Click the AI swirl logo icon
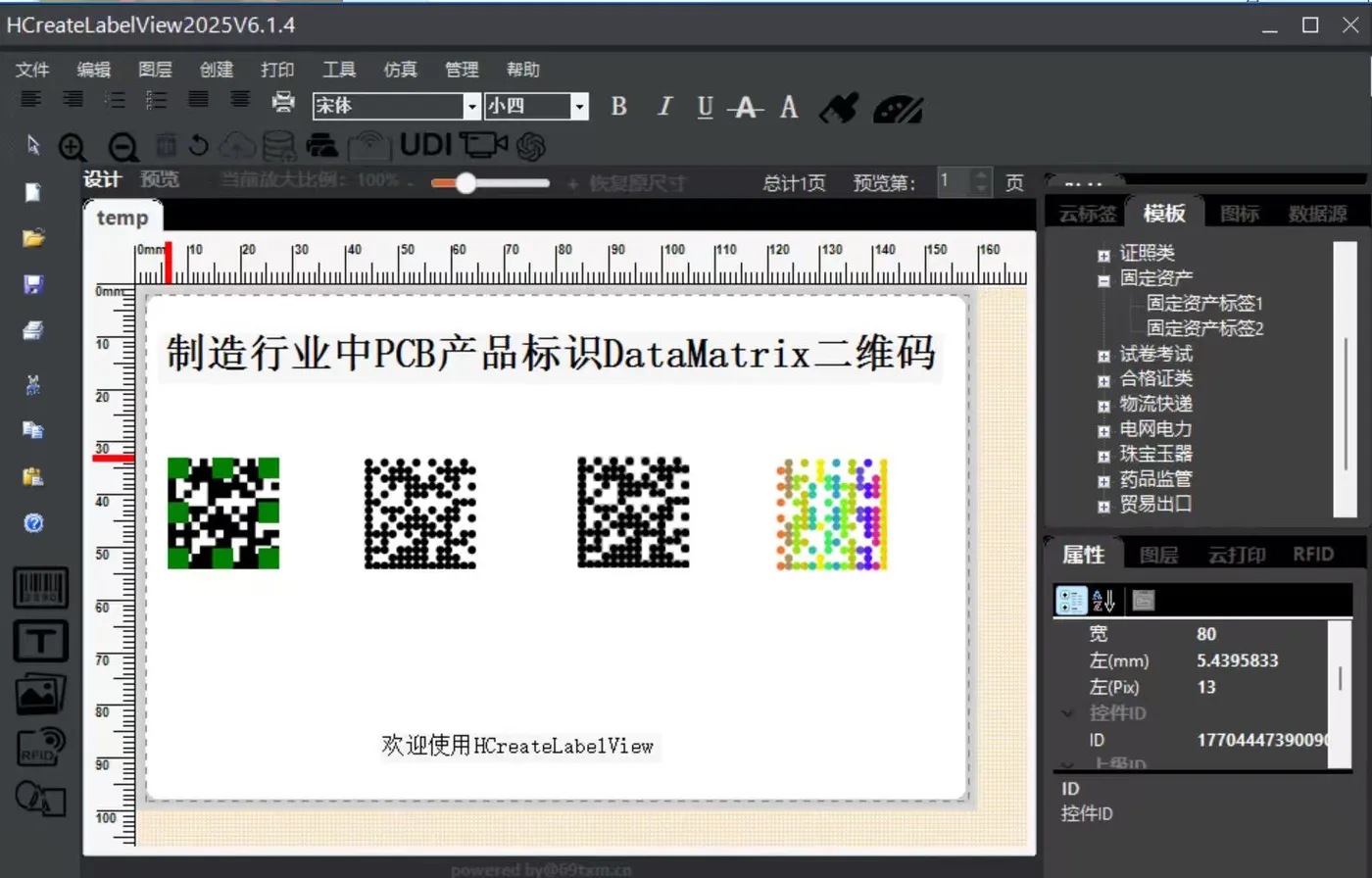Viewport: 1372px width, 878px height. pos(531,146)
